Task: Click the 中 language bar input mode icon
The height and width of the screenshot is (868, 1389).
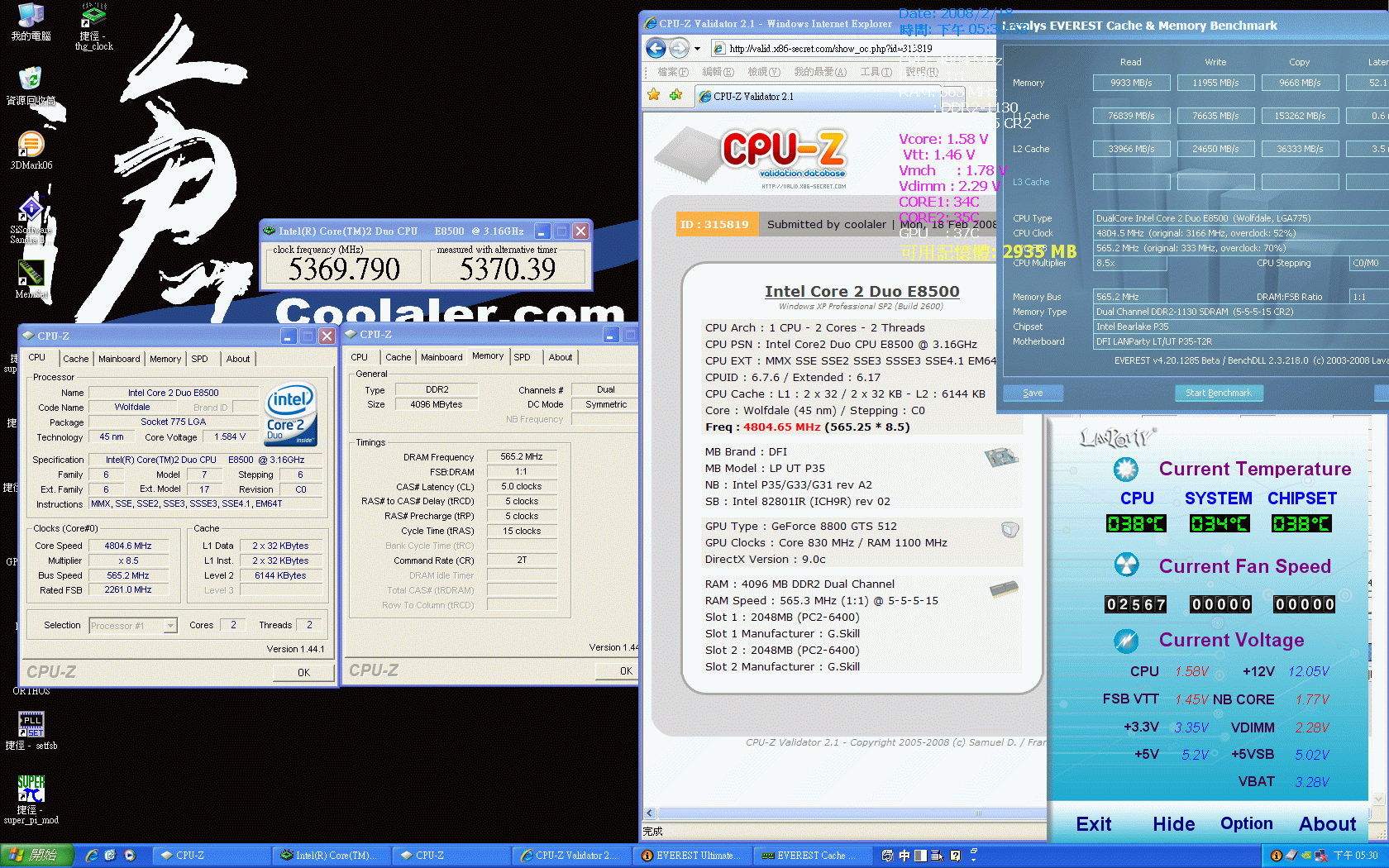Action: click(905, 856)
